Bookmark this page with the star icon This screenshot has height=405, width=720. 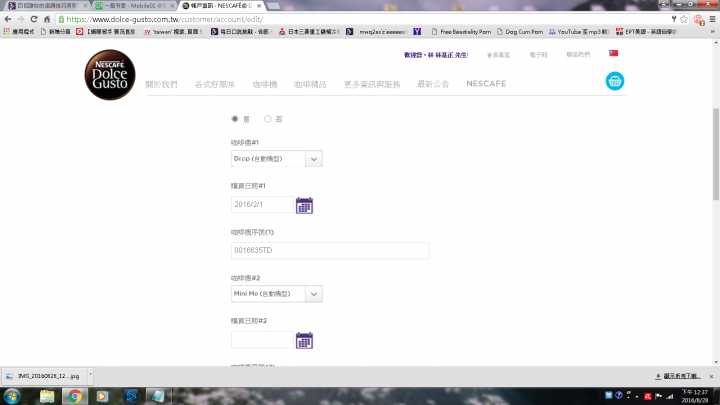[684, 19]
